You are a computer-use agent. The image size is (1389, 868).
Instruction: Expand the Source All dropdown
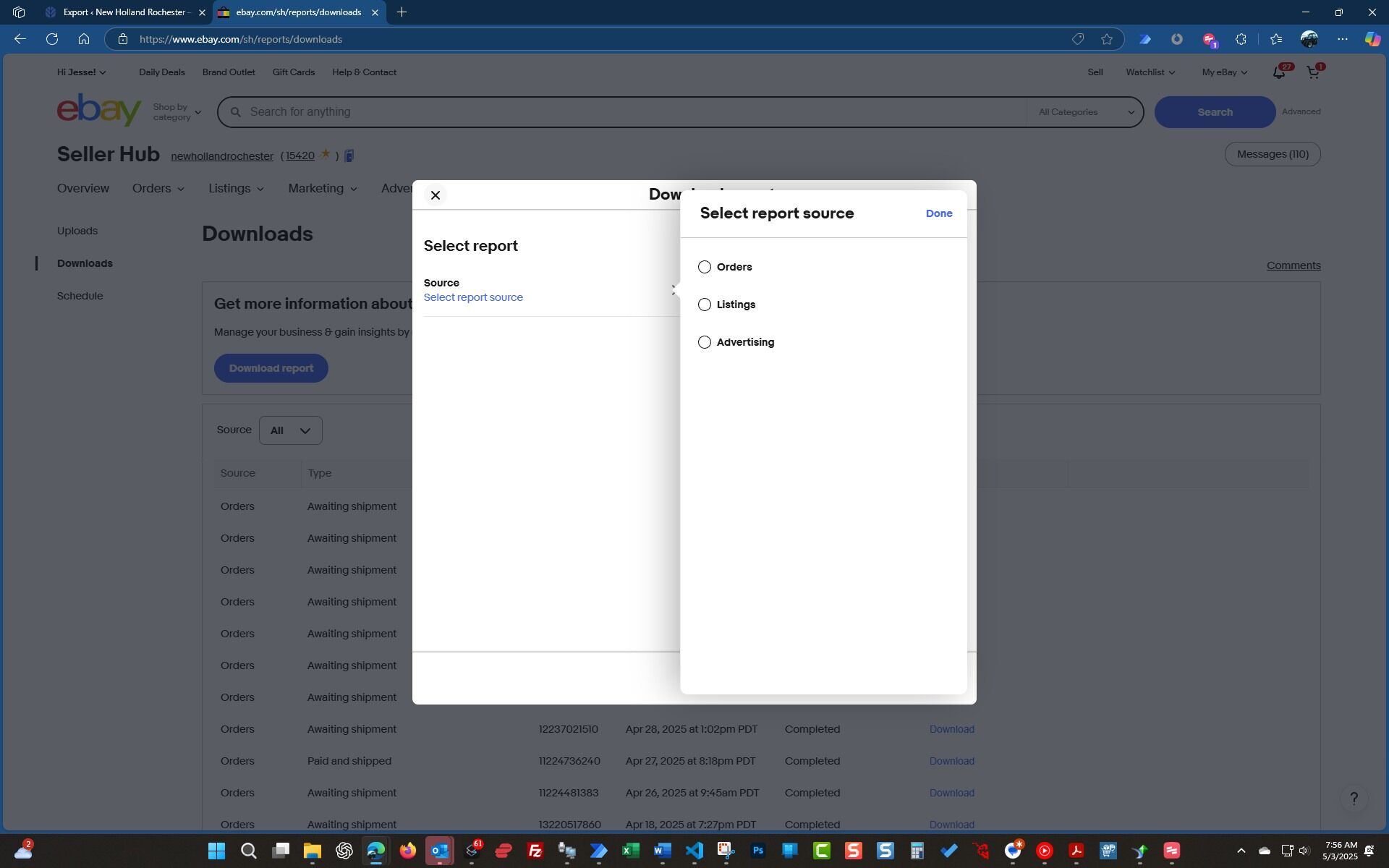click(x=290, y=431)
